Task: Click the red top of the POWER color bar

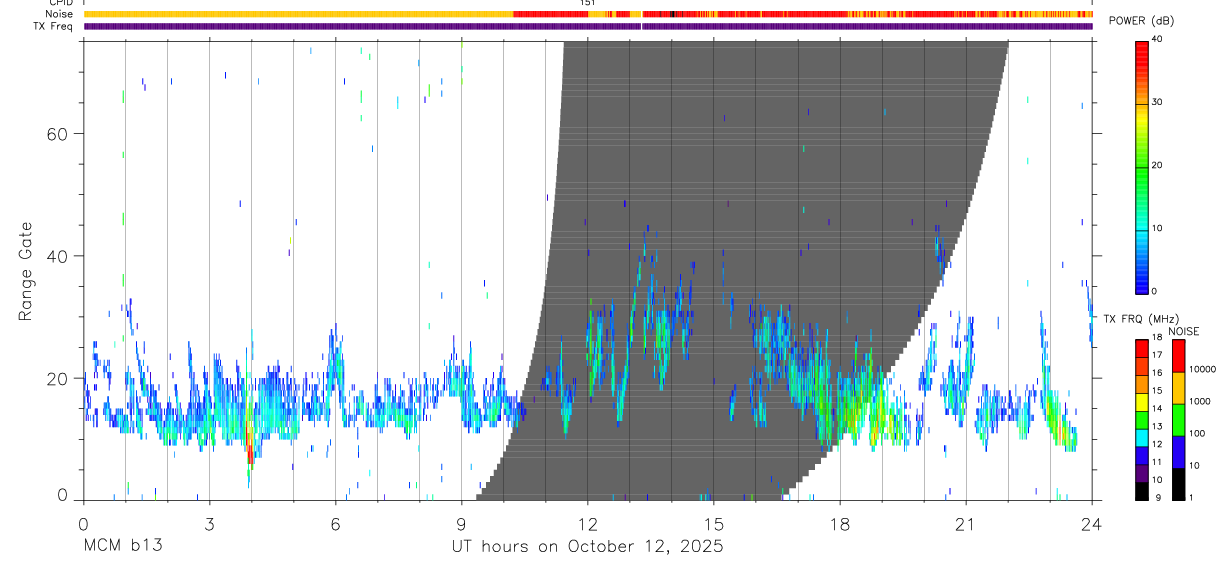Action: point(1141,50)
